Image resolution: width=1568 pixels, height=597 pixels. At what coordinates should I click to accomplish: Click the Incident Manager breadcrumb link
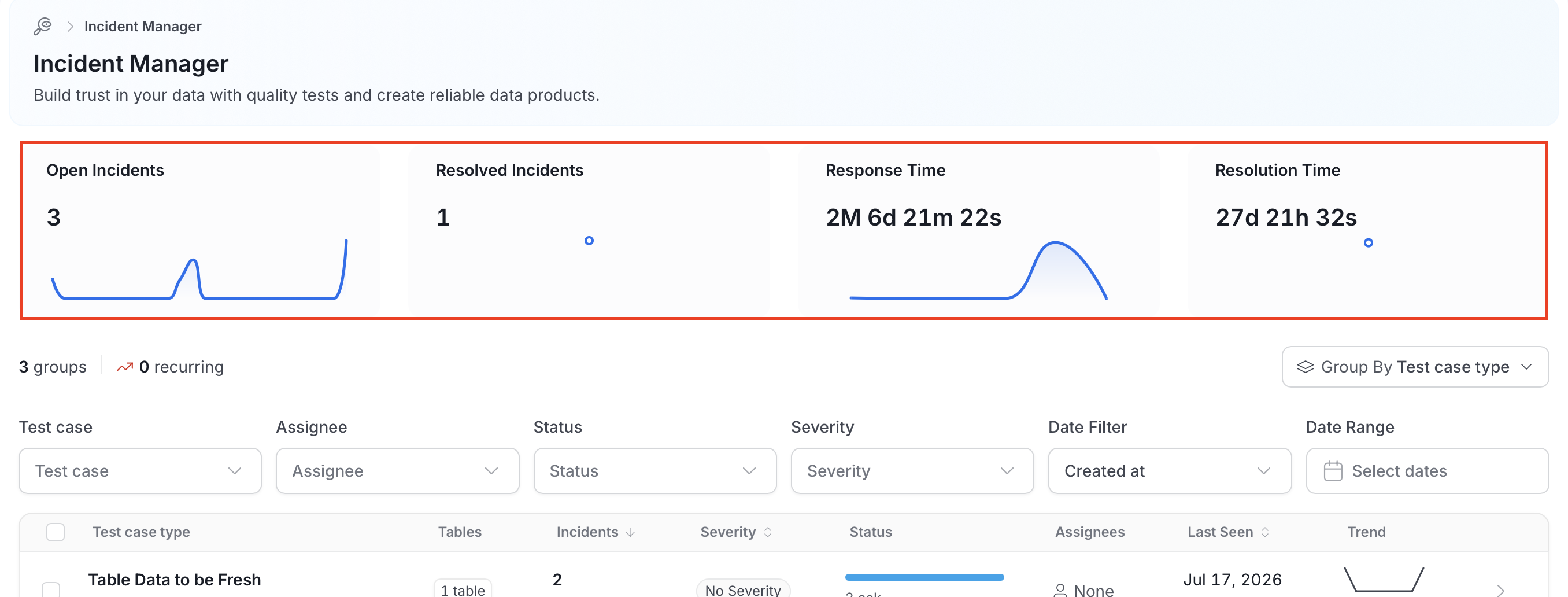[142, 26]
